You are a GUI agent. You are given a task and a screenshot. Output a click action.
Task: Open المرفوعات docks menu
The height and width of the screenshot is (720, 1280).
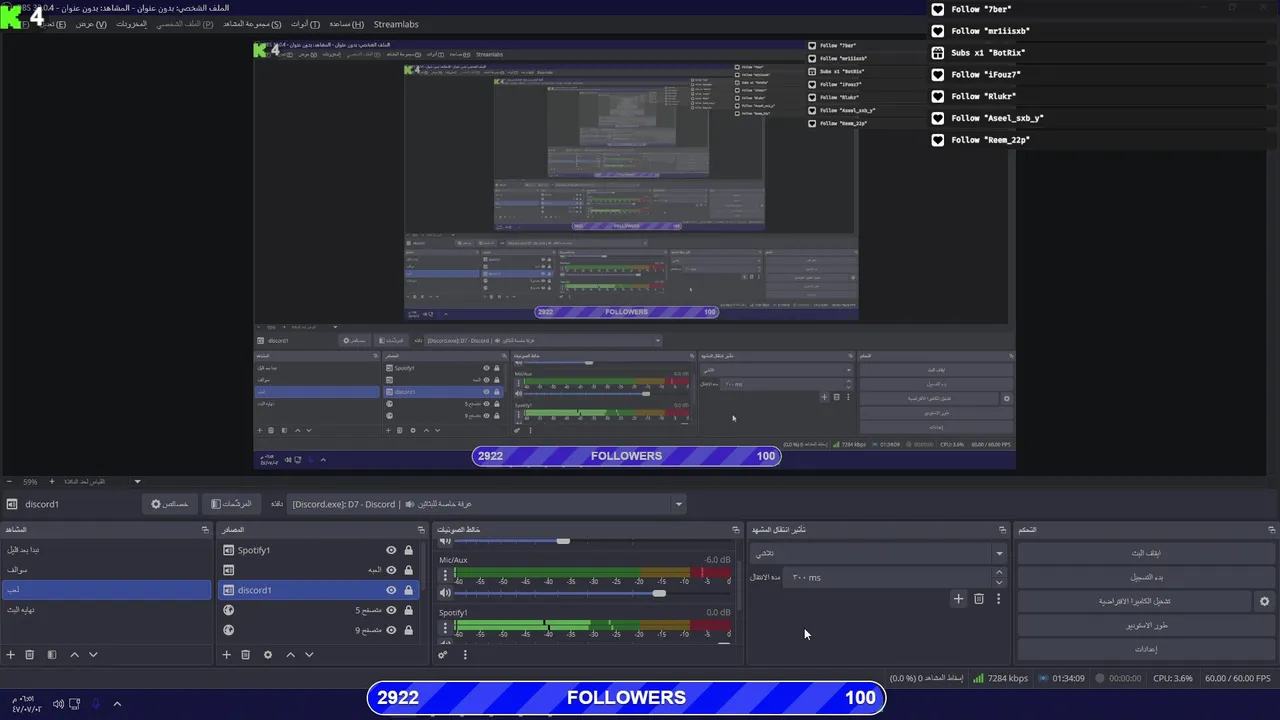tap(131, 24)
